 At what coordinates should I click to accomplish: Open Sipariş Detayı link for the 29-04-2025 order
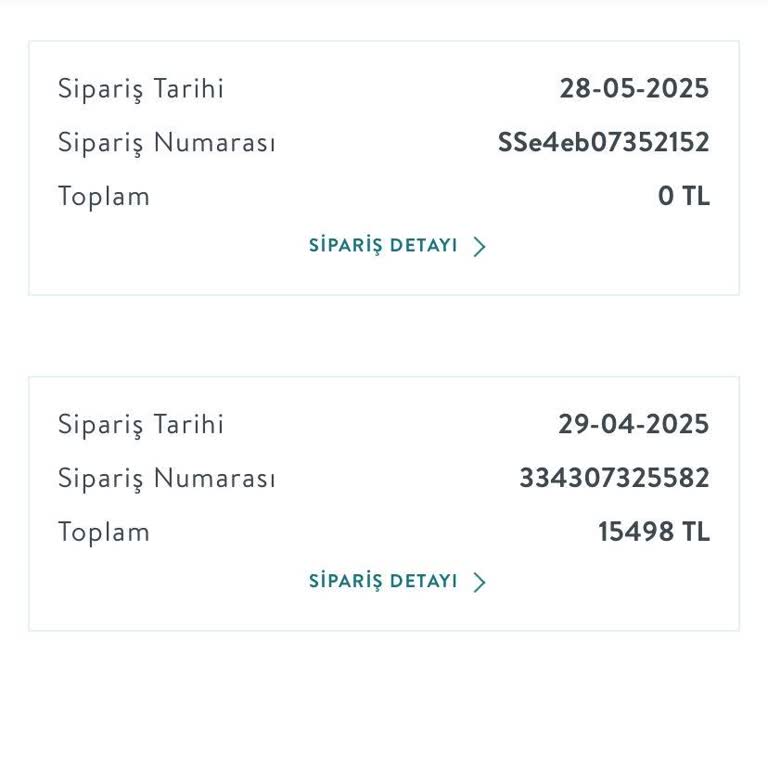383,582
